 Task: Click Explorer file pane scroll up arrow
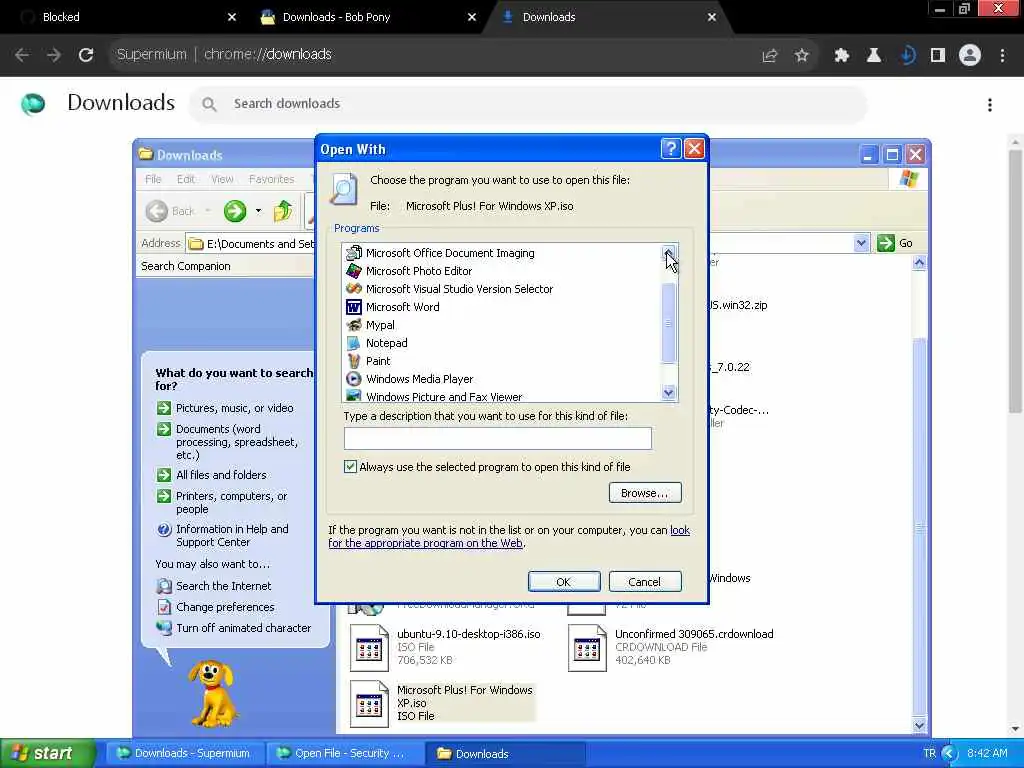(919, 263)
